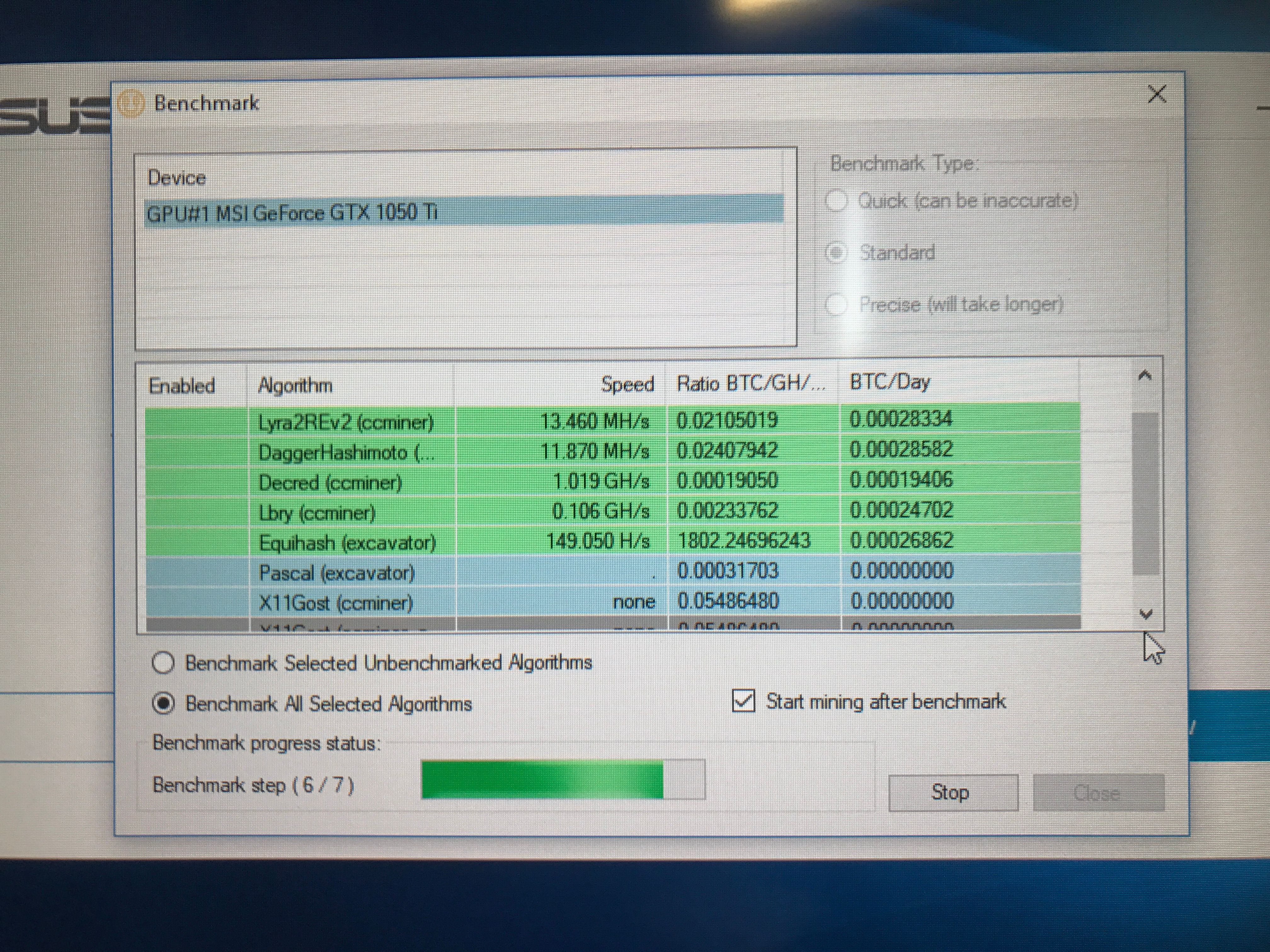Select the Lyra2REv2 (ccminer) row

coord(613,421)
